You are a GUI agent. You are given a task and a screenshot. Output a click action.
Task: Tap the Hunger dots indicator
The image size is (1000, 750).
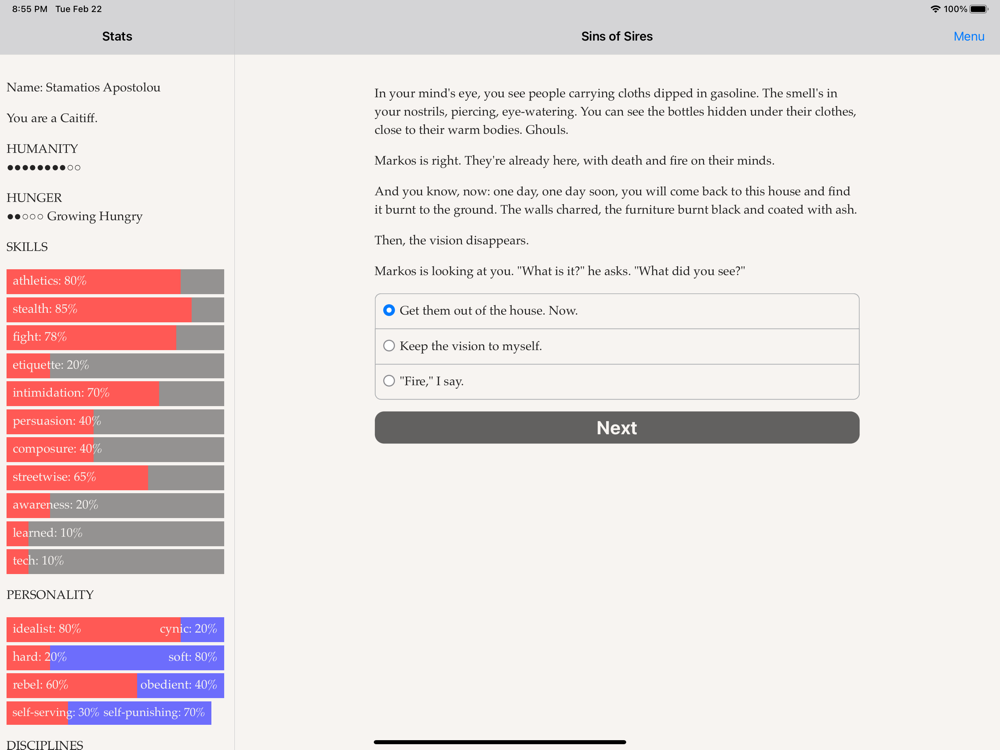(25, 217)
